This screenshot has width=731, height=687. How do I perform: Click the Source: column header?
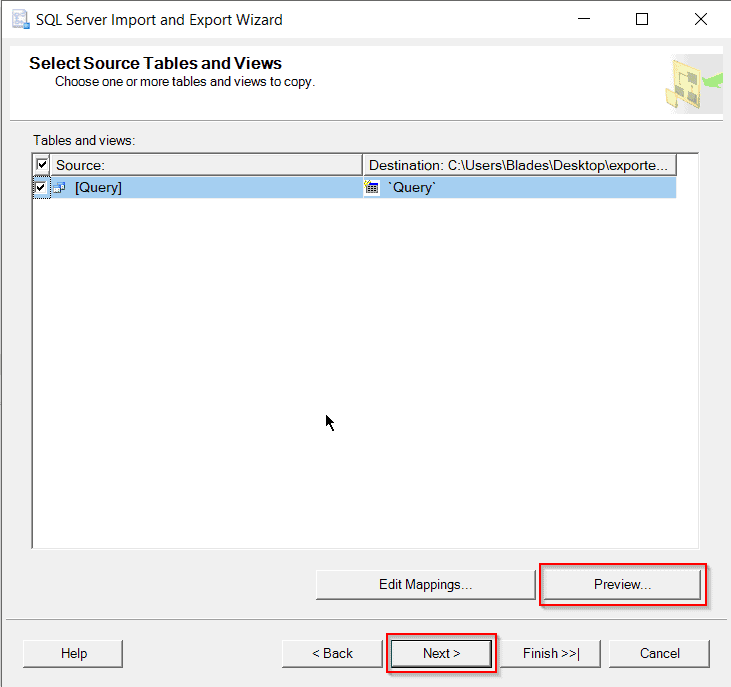[206, 165]
